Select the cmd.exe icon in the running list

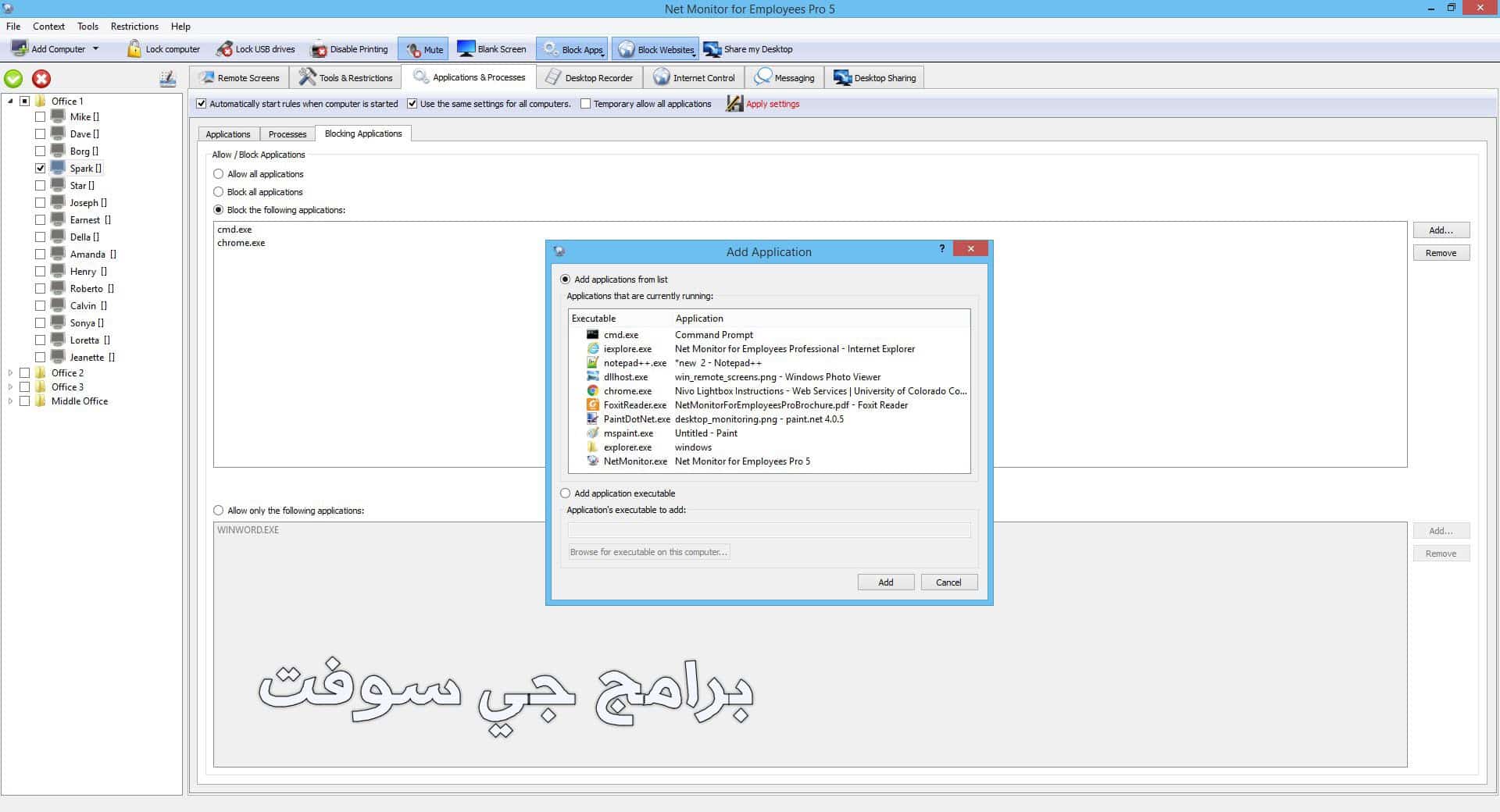click(x=592, y=334)
